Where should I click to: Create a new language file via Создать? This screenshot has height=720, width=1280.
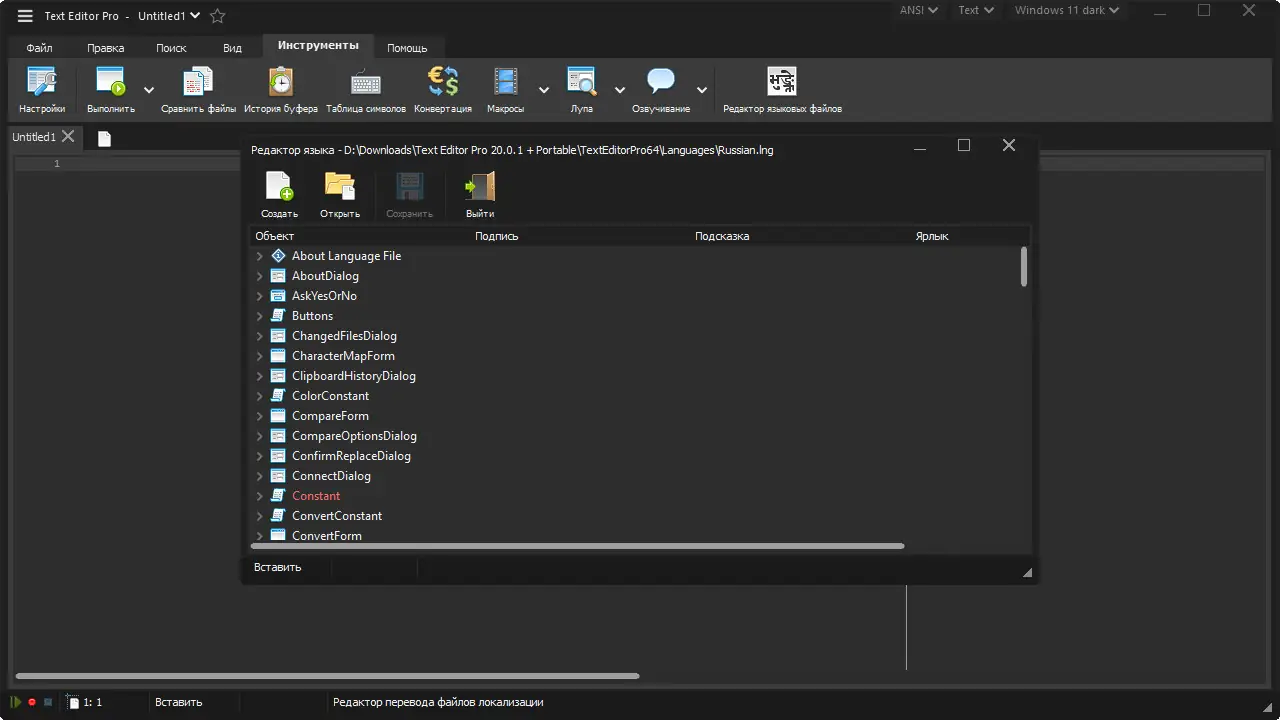tap(278, 193)
